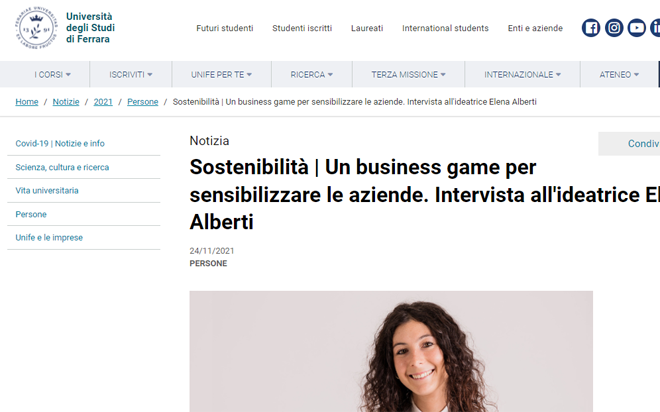Viewport: 660px width, 412px height.
Task: Open the partially visible LinkedIn icon
Action: (x=655, y=28)
